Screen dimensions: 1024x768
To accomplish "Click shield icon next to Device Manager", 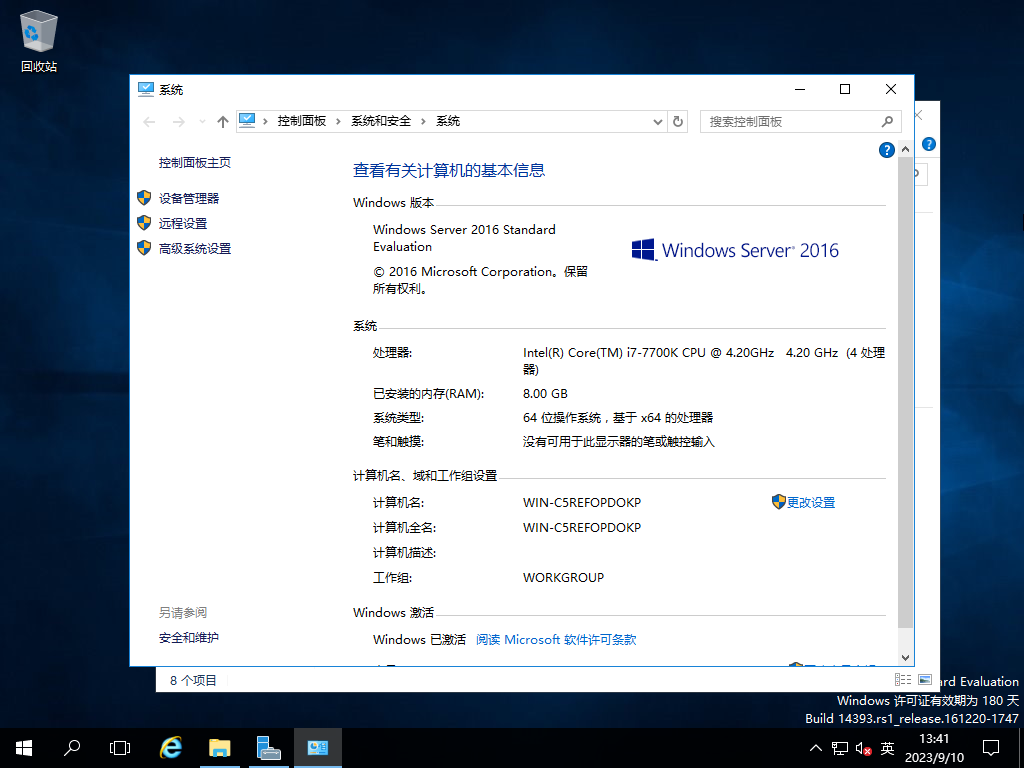I will click(x=144, y=198).
